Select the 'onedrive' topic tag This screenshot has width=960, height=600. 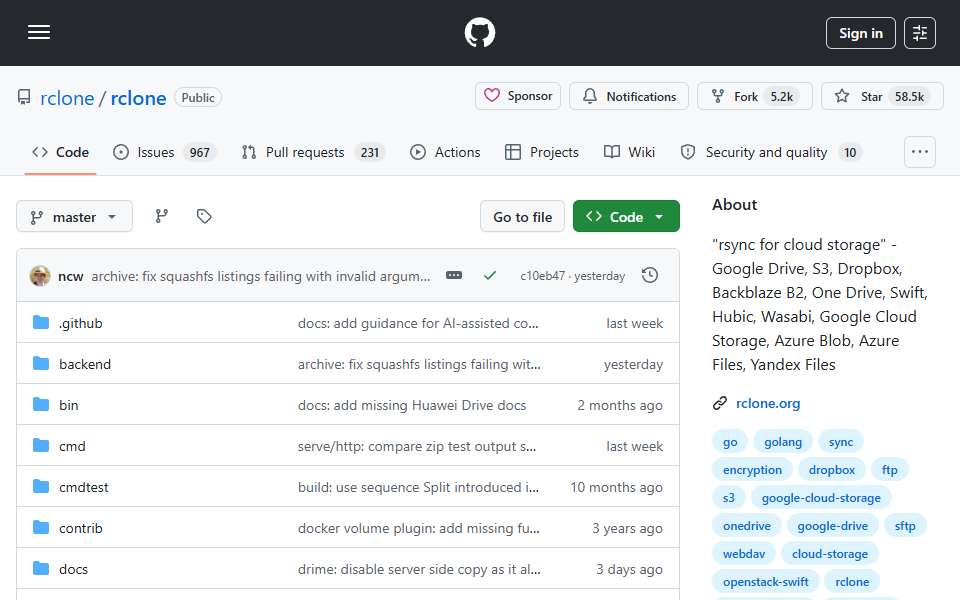(x=746, y=526)
